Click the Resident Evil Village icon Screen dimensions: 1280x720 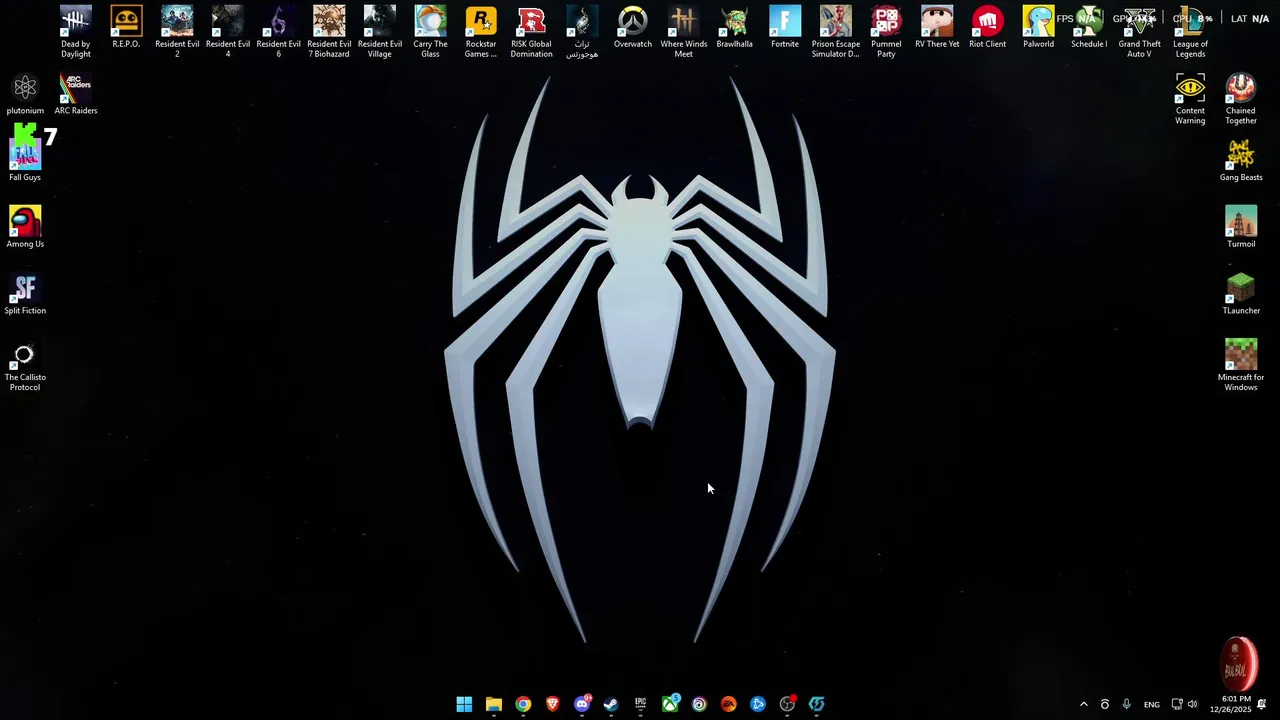tap(380, 32)
